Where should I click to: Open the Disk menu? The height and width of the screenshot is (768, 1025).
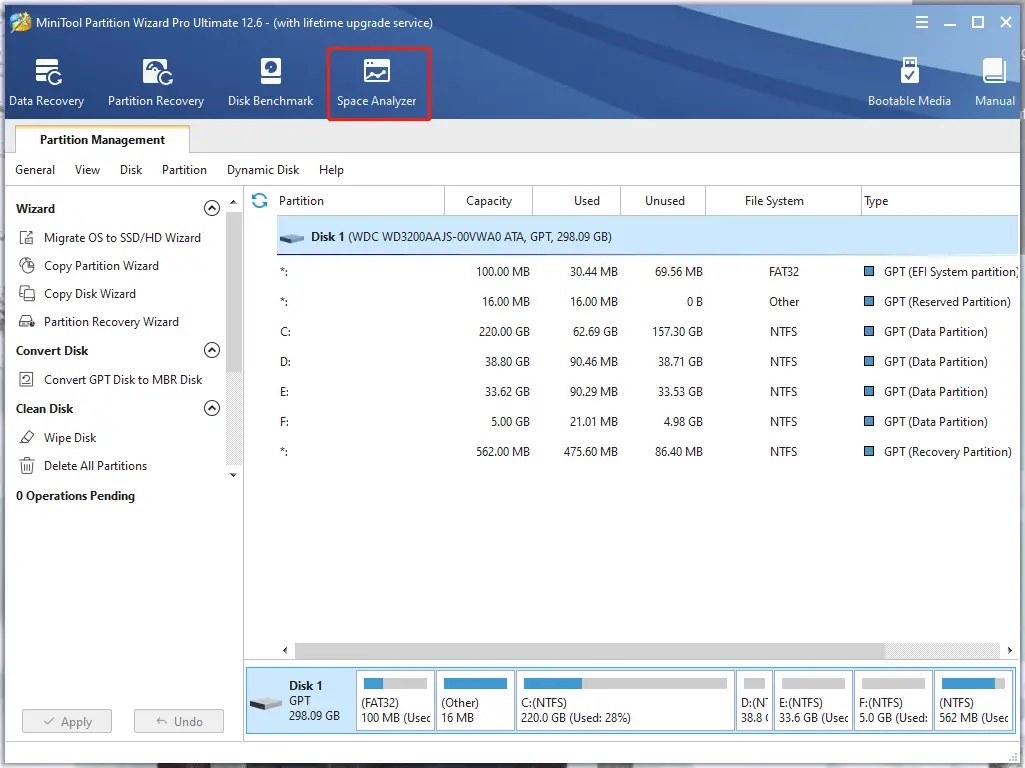[131, 170]
